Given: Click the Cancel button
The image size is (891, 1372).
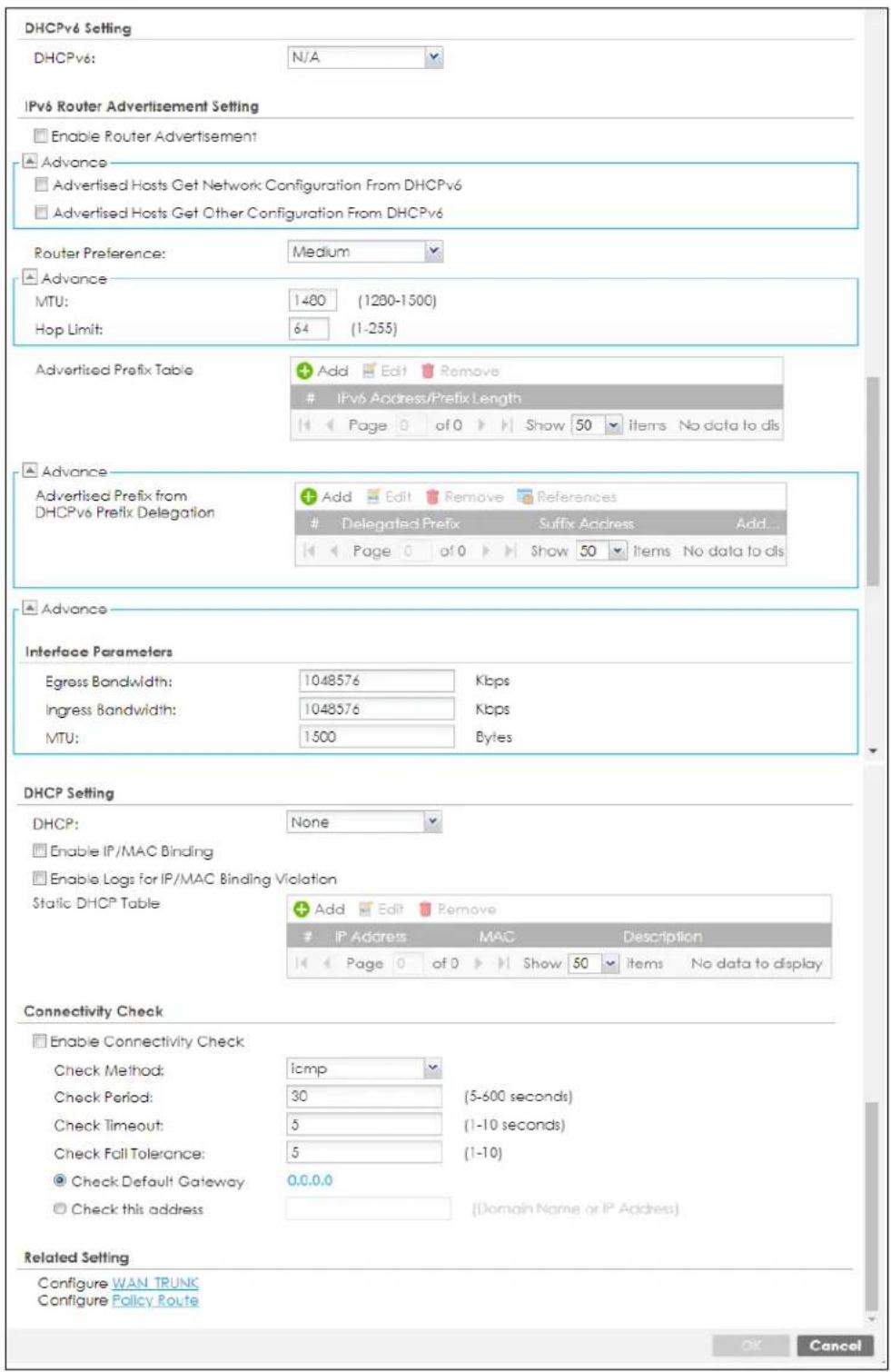Looking at the screenshot, I should [835, 1346].
